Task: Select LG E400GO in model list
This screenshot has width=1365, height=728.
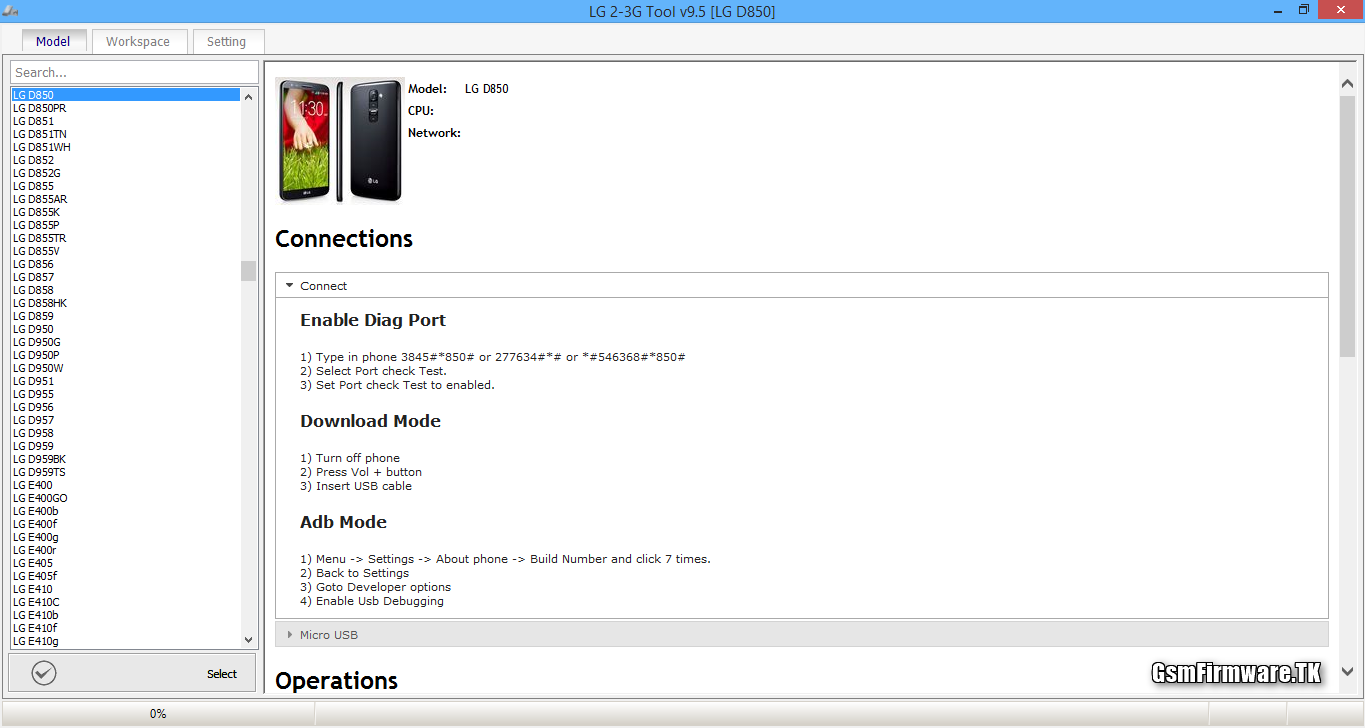Action: point(125,498)
